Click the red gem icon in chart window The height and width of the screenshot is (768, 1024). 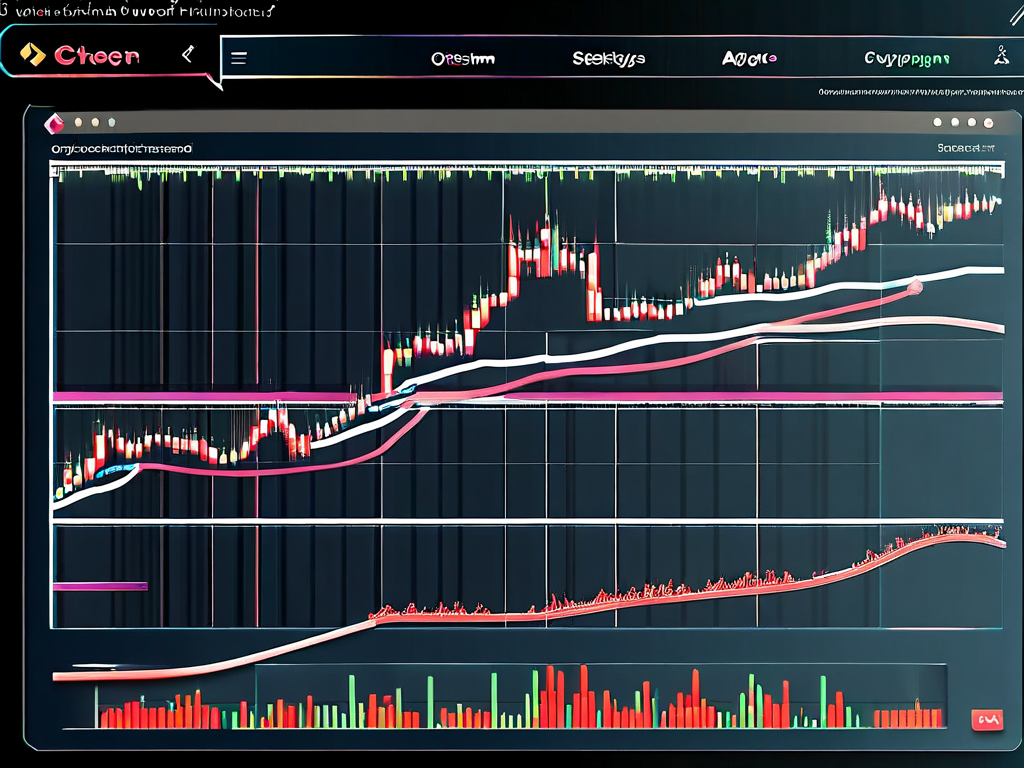pyautogui.click(x=53, y=123)
